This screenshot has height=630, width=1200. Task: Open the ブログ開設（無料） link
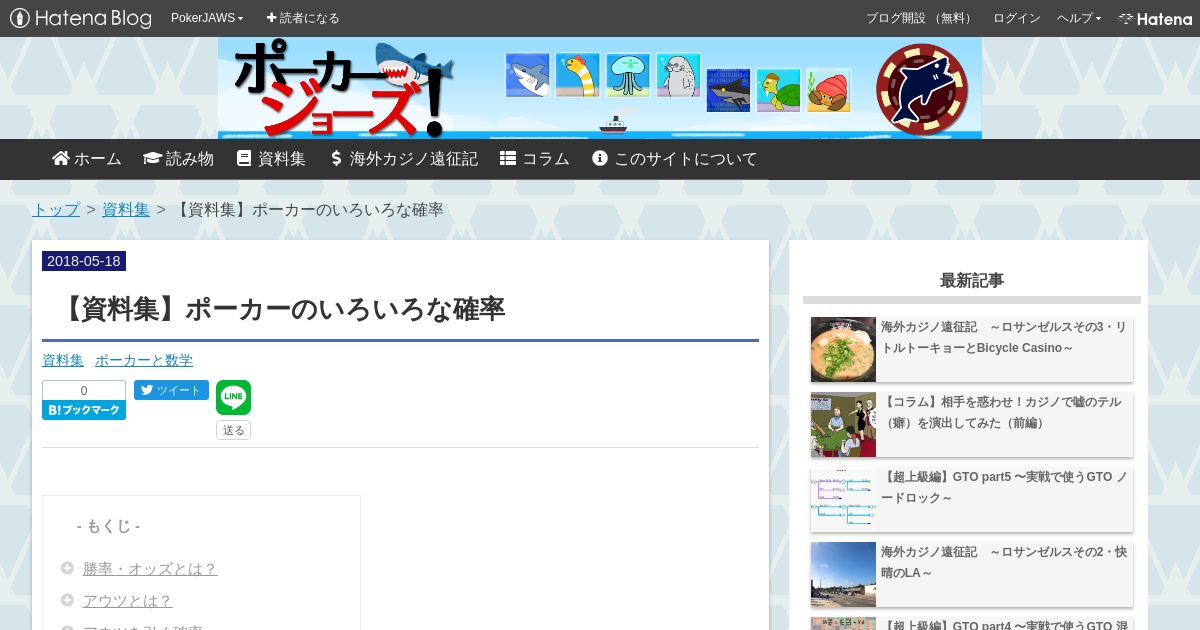pos(920,18)
